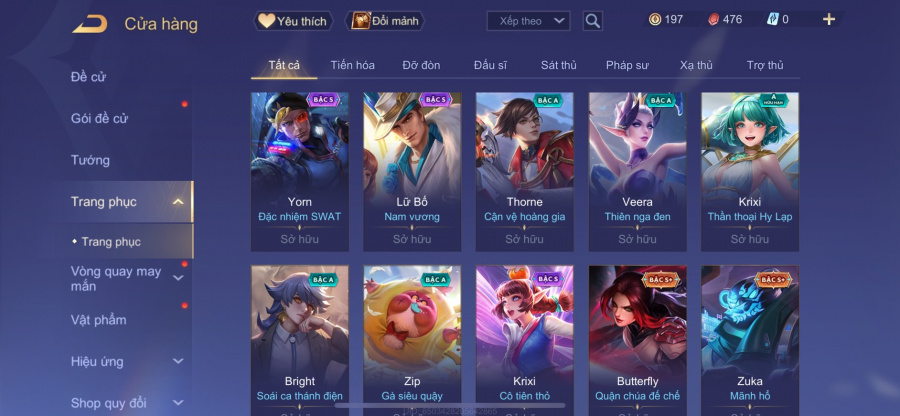The width and height of the screenshot is (900, 416).
Task: Tap the golden back arrow icon
Action: pos(90,24)
